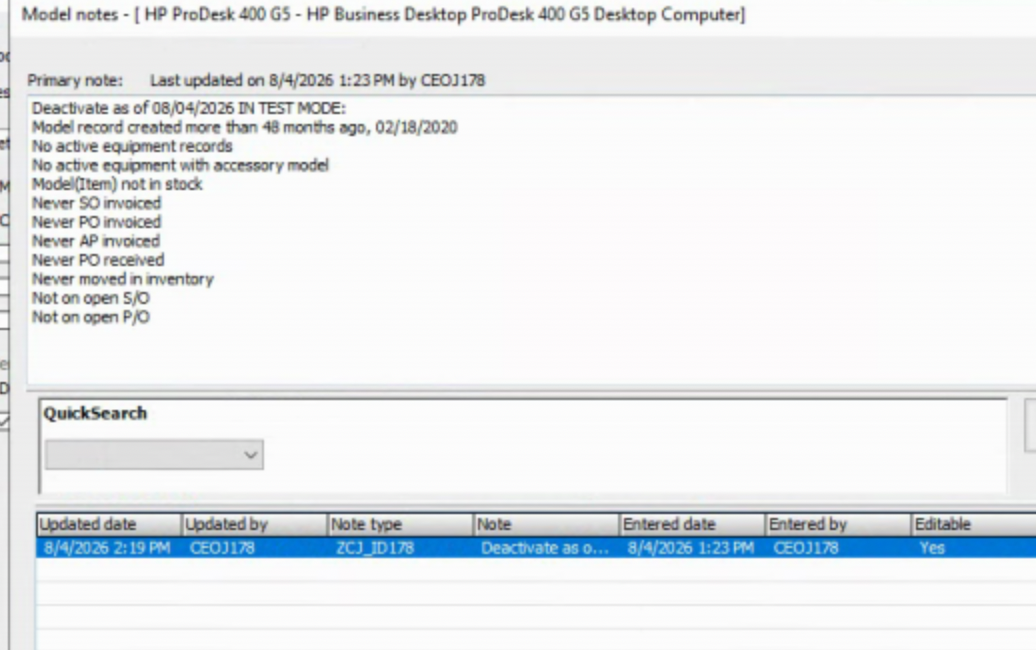Image resolution: width=1036 pixels, height=650 pixels.
Task: Select the cell 8/4/2026 2:19 PM
Action: point(107,548)
